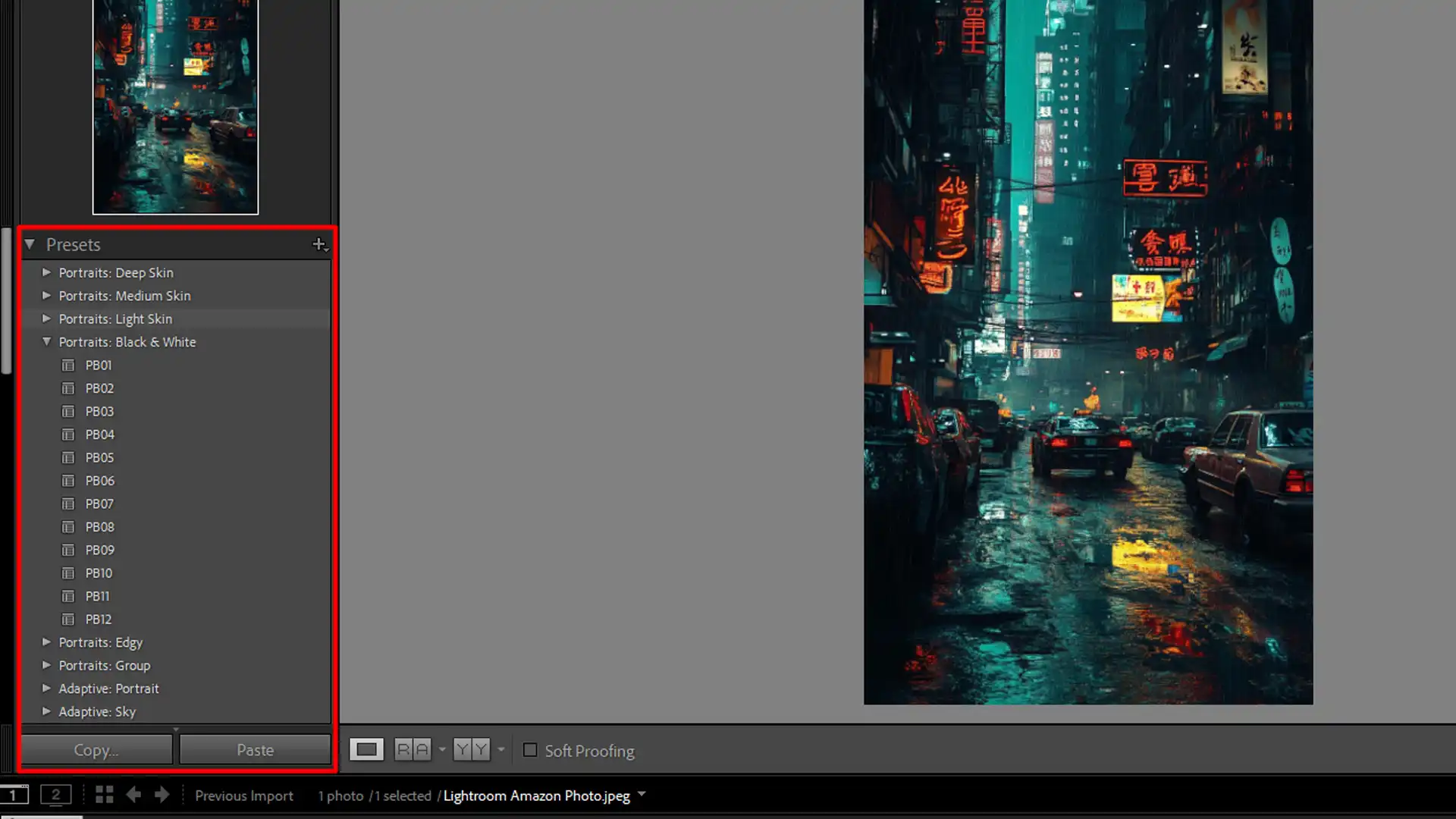The height and width of the screenshot is (819, 1456).
Task: Click the Paste button
Action: (255, 750)
